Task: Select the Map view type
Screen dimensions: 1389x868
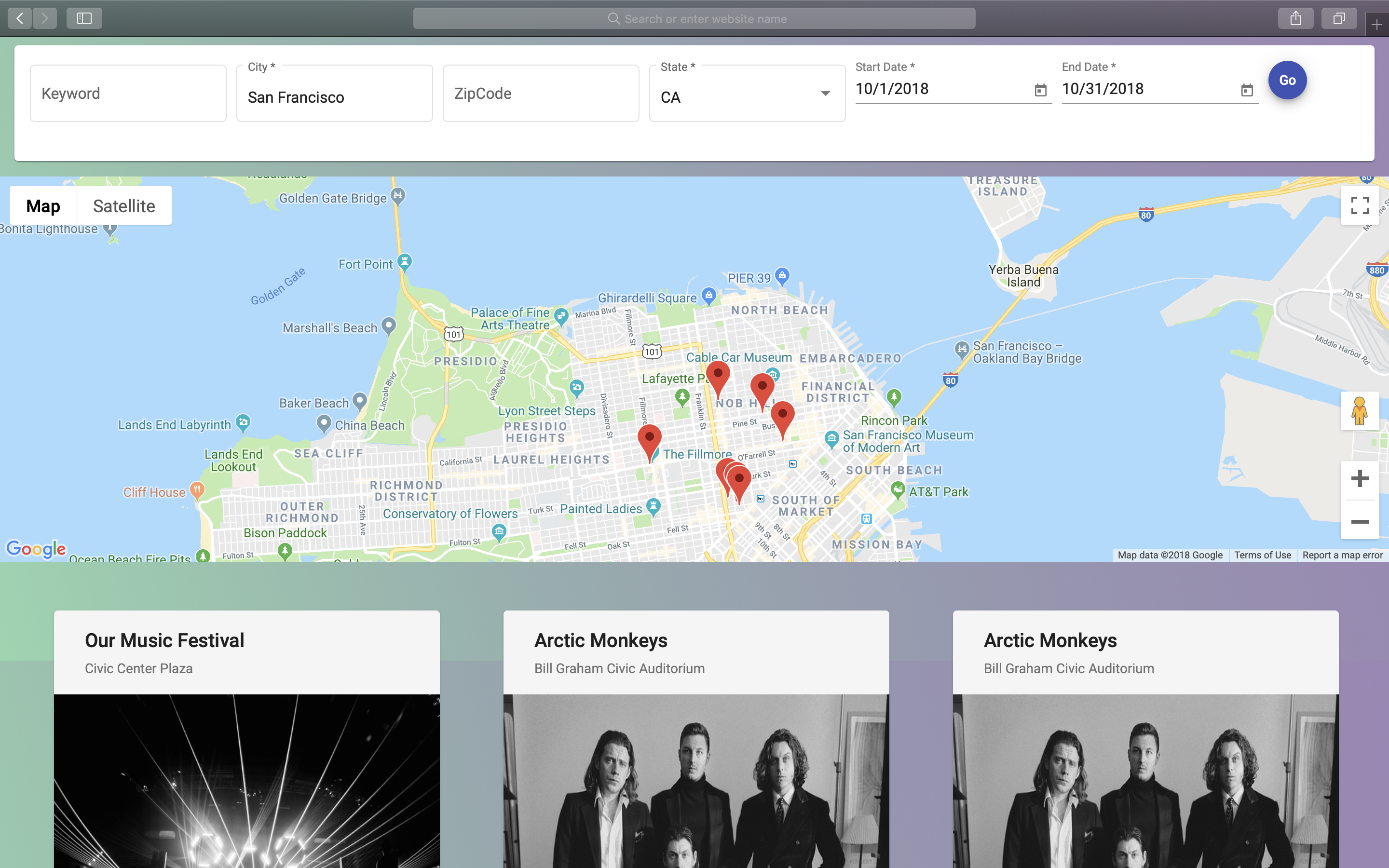Action: [43, 205]
